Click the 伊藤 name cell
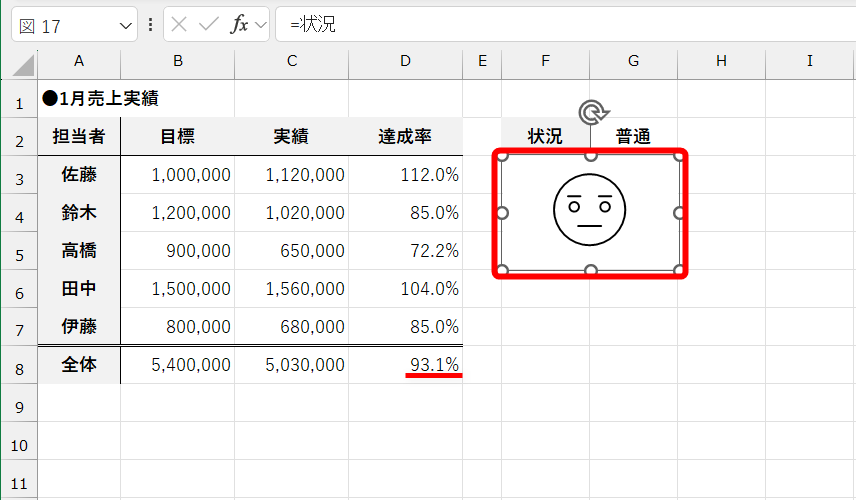Viewport: 856px width, 500px height. tap(79, 326)
